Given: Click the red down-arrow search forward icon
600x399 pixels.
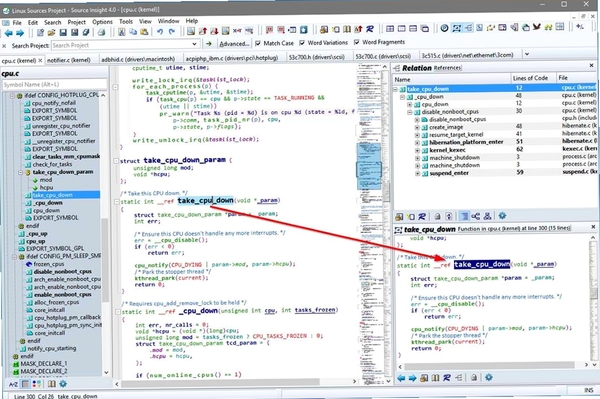Looking at the screenshot, I should [214, 31].
